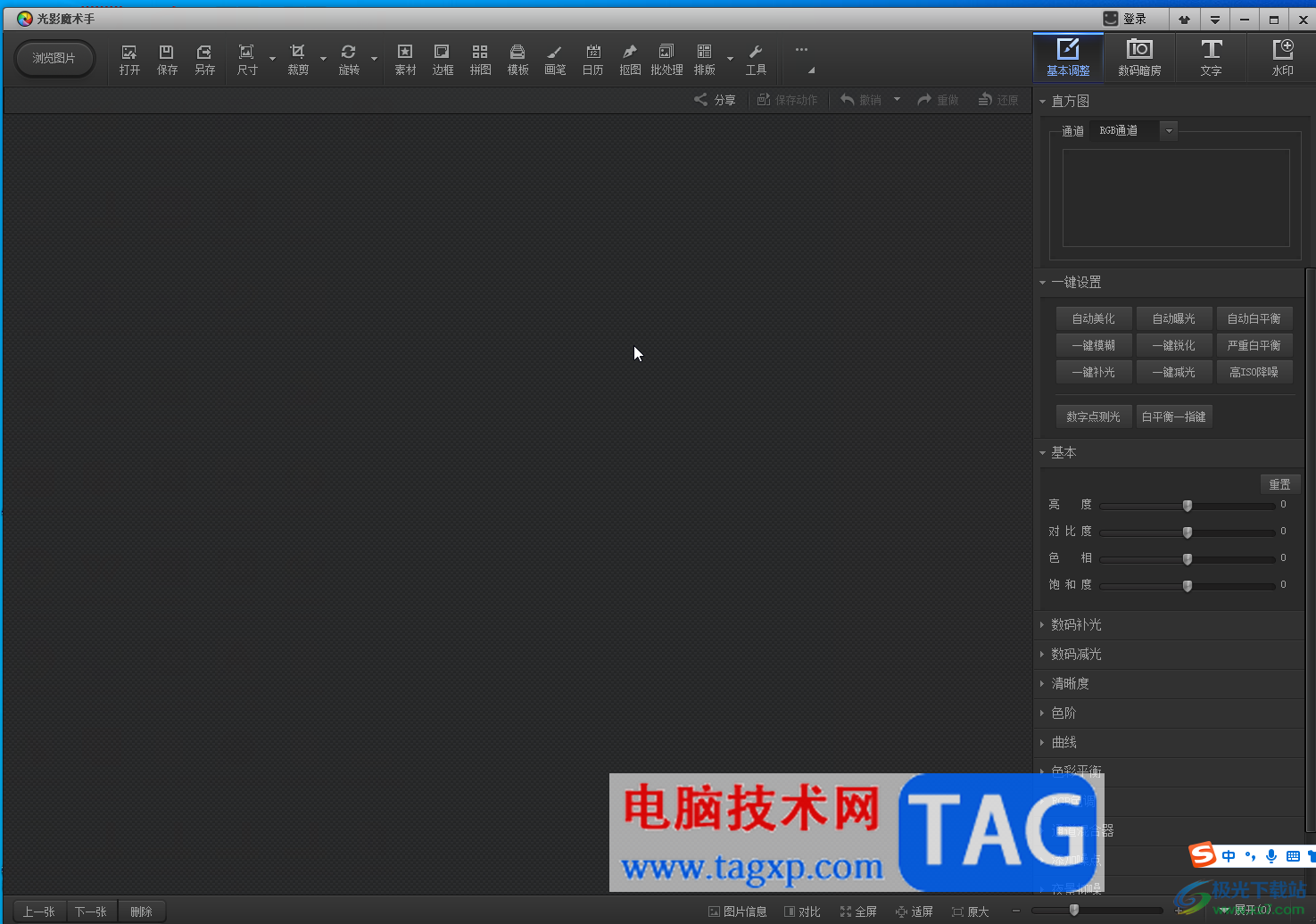Choose 另存 to save as a copy
This screenshot has width=1316, height=924.
tap(204, 60)
